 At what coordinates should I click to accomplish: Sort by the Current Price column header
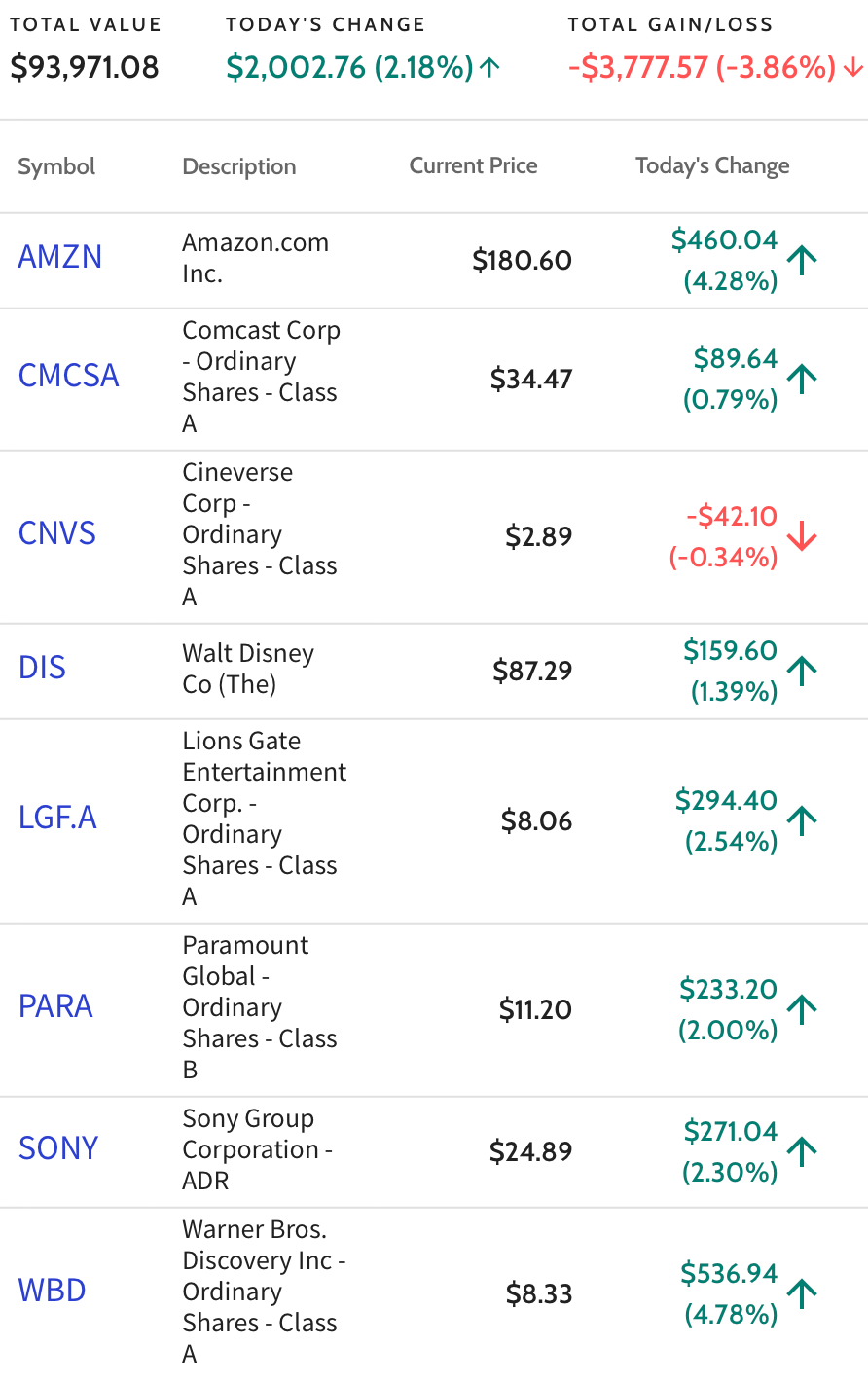click(x=473, y=165)
